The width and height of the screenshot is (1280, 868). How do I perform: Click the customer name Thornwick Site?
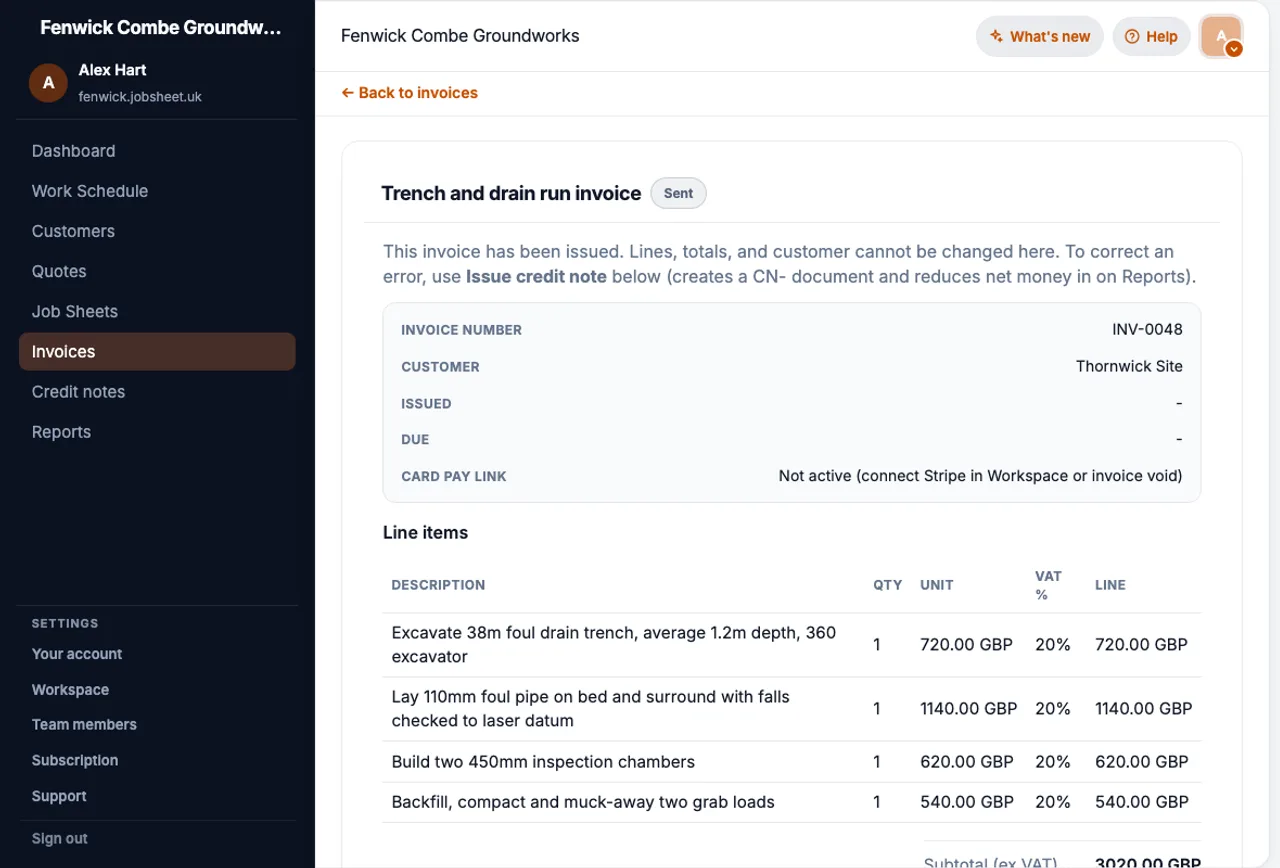click(1129, 367)
